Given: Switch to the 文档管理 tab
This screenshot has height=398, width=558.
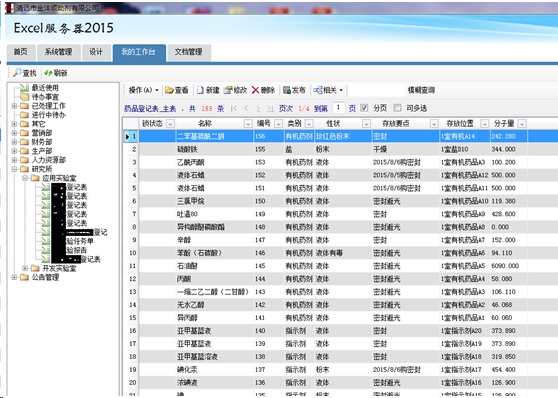Looking at the screenshot, I should (x=188, y=52).
